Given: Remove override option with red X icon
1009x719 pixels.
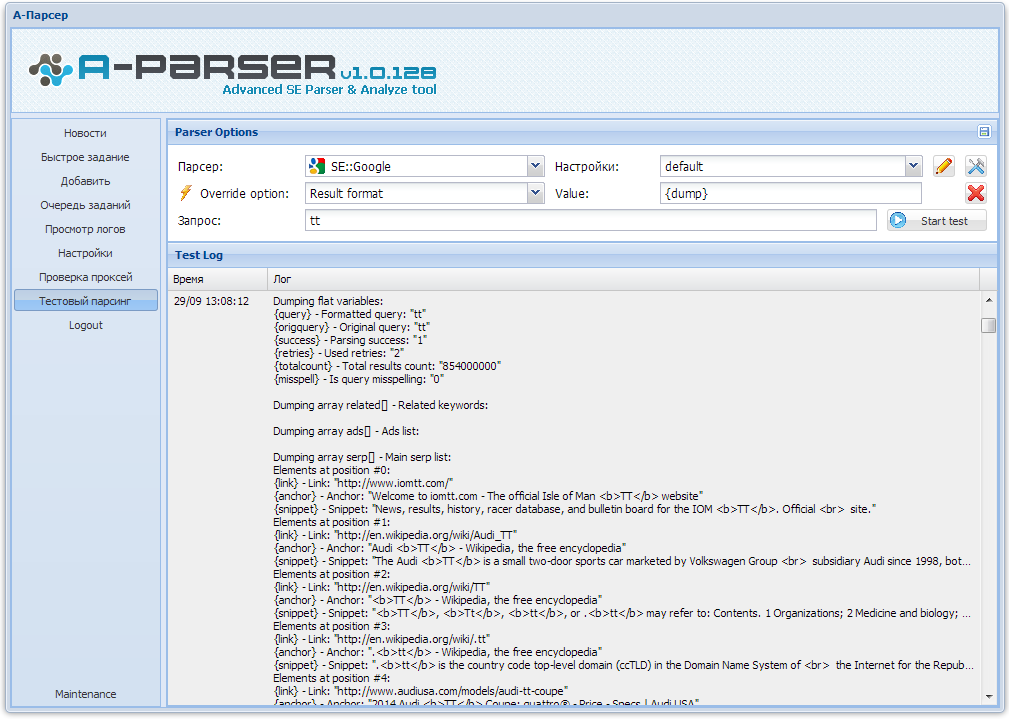Looking at the screenshot, I should 976,193.
